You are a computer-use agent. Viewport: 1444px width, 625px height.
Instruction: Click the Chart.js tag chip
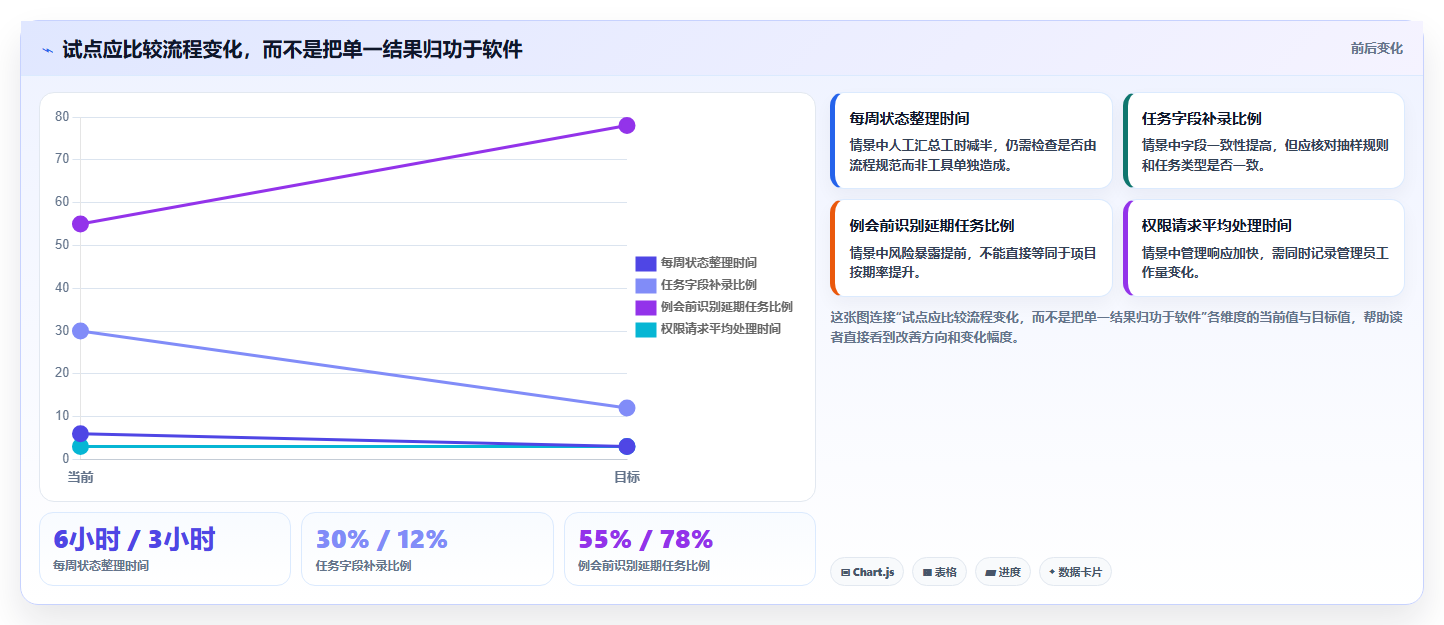(x=867, y=572)
